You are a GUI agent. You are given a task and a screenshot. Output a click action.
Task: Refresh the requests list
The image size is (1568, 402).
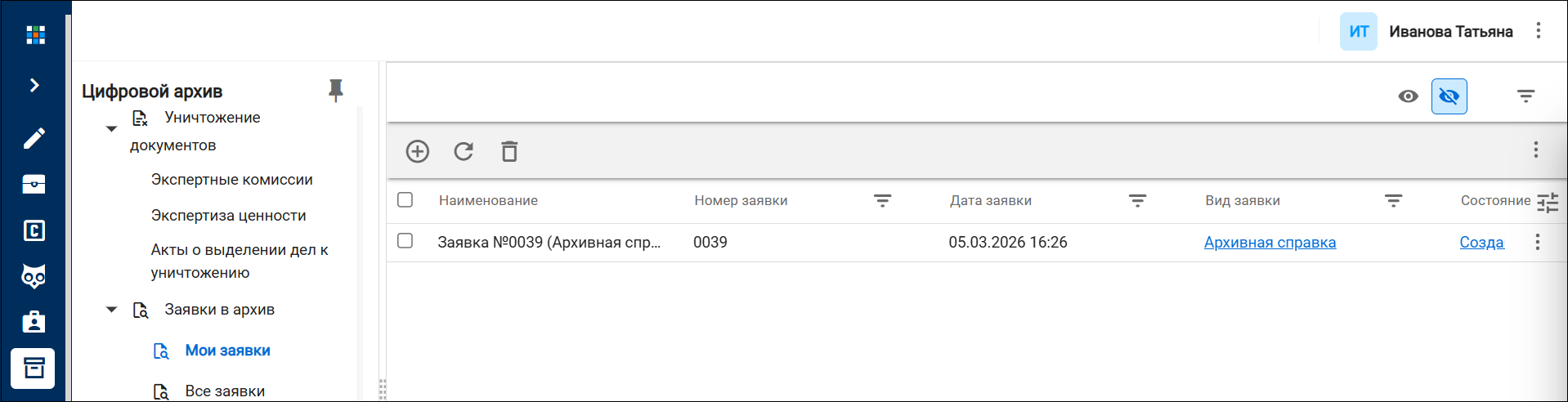464,151
